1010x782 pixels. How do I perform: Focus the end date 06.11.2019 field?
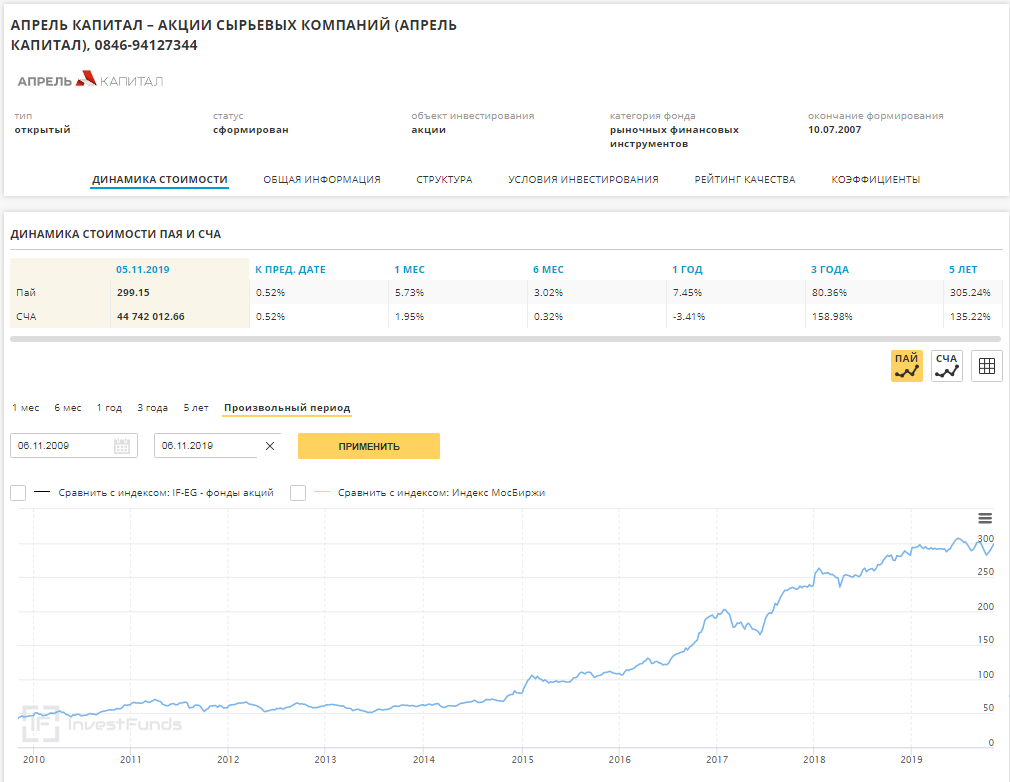[205, 446]
